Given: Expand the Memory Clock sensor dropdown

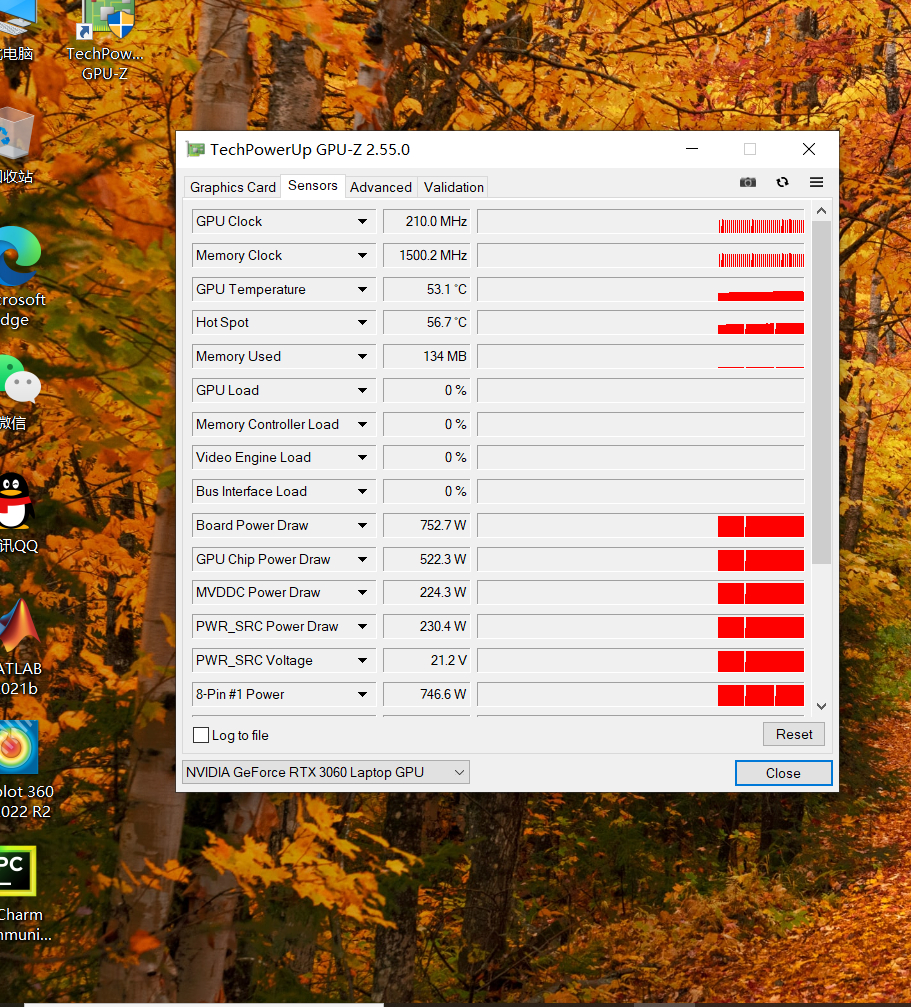Looking at the screenshot, I should point(362,256).
